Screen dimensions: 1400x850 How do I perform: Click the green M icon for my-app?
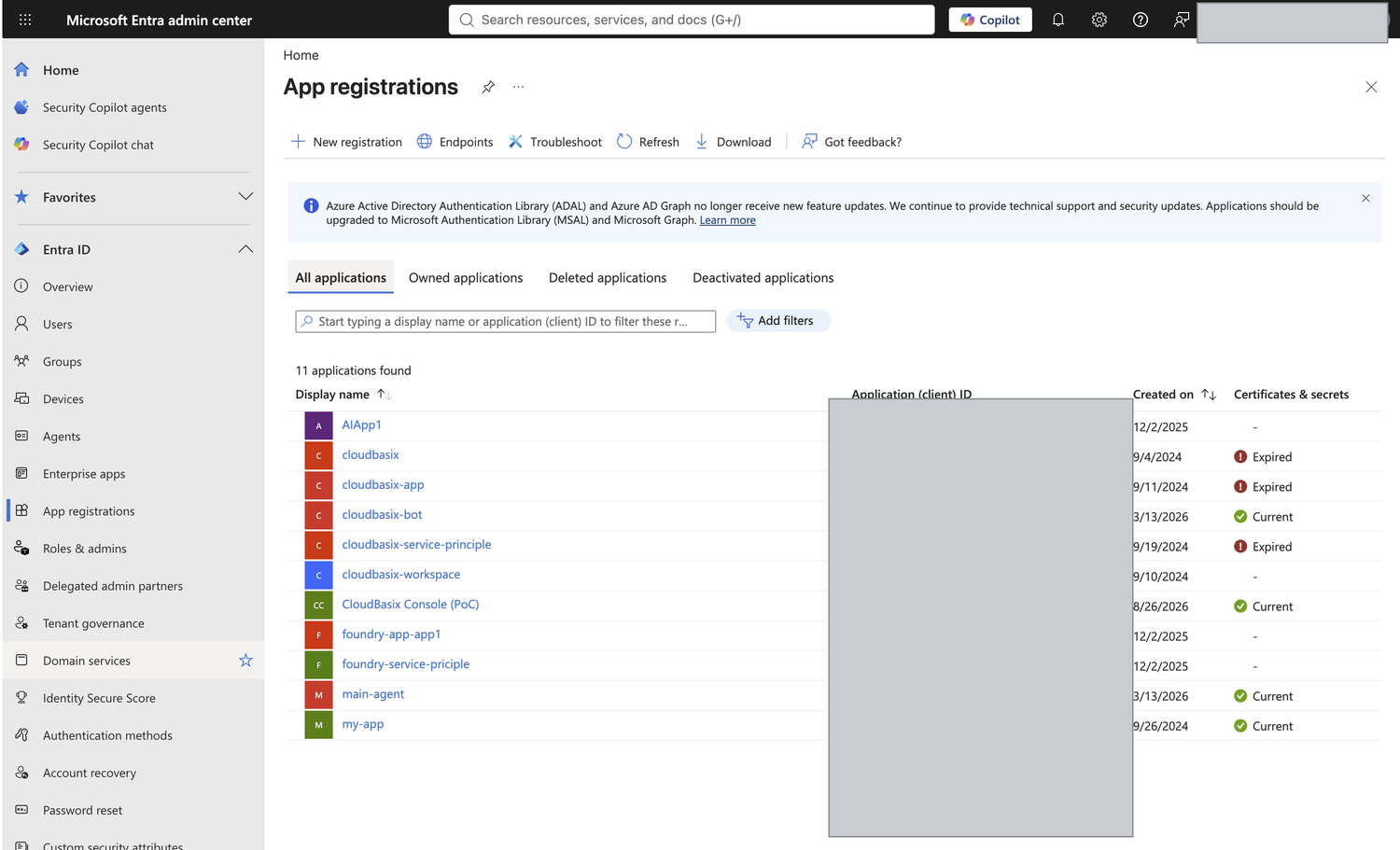pos(318,724)
